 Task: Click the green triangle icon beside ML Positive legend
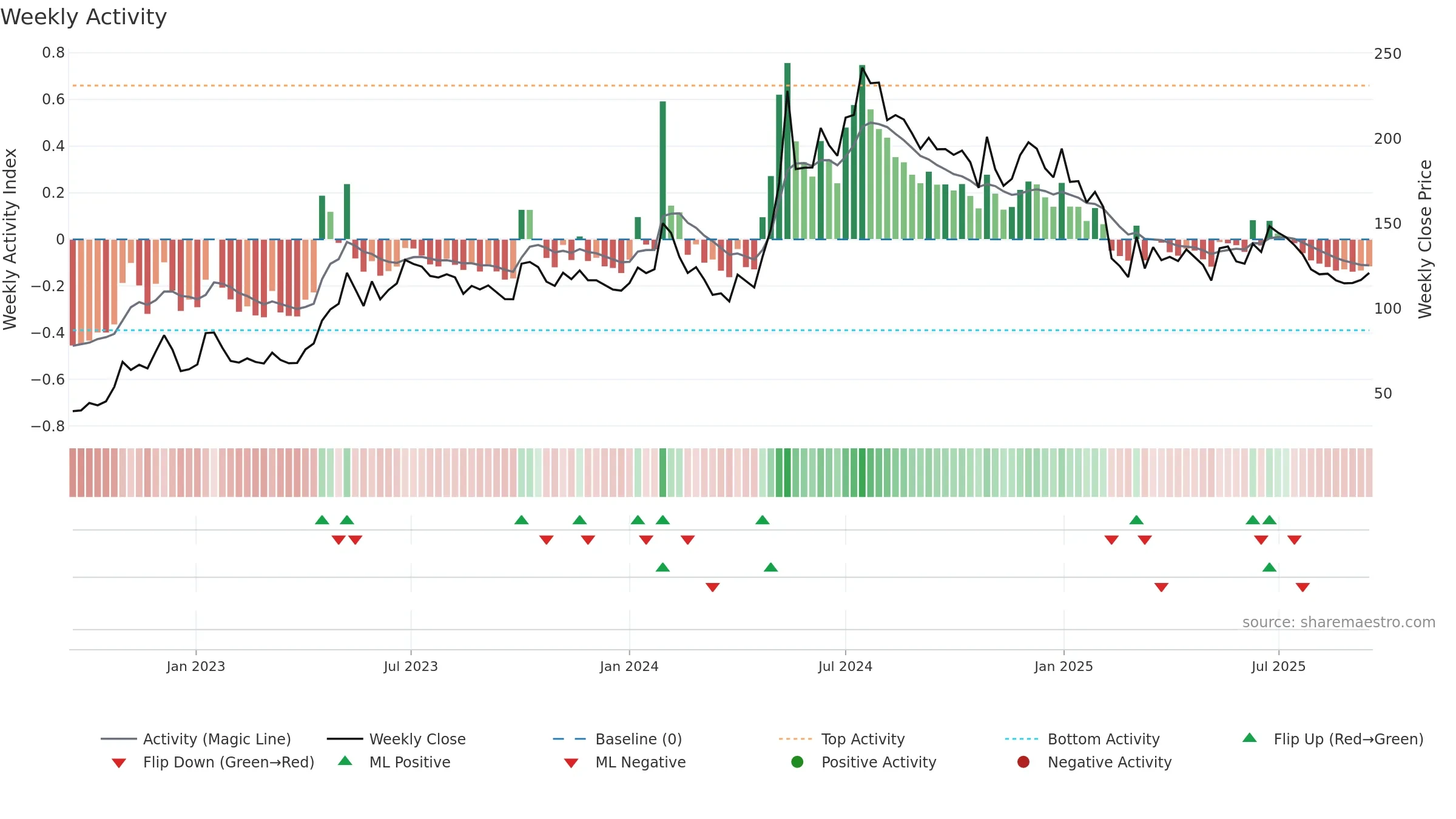click(345, 761)
